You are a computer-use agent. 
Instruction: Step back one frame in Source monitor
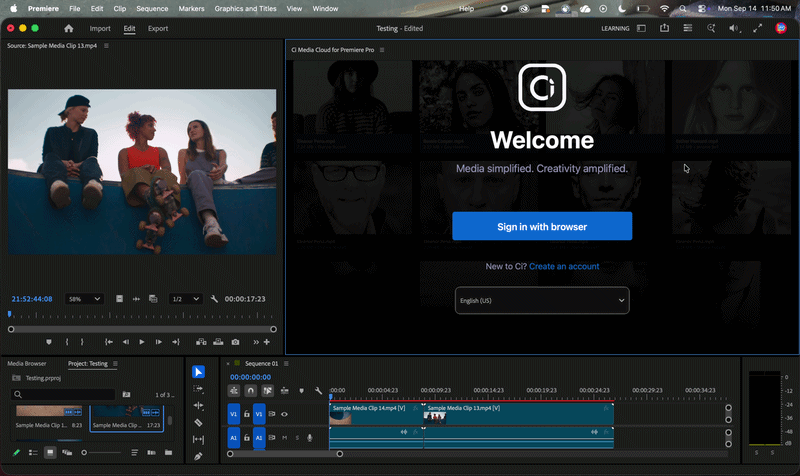tap(126, 342)
